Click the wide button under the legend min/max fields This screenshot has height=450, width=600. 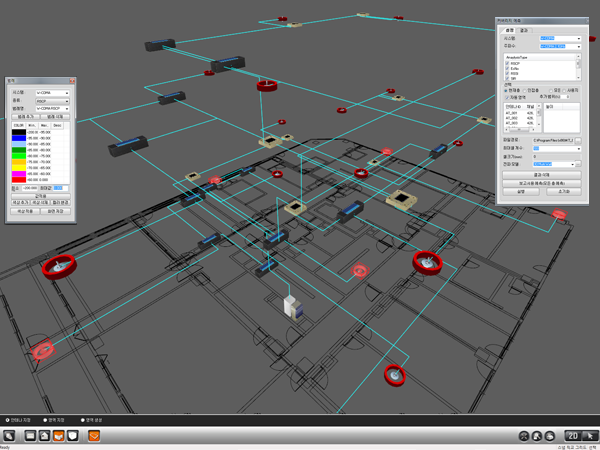pyautogui.click(x=41, y=196)
